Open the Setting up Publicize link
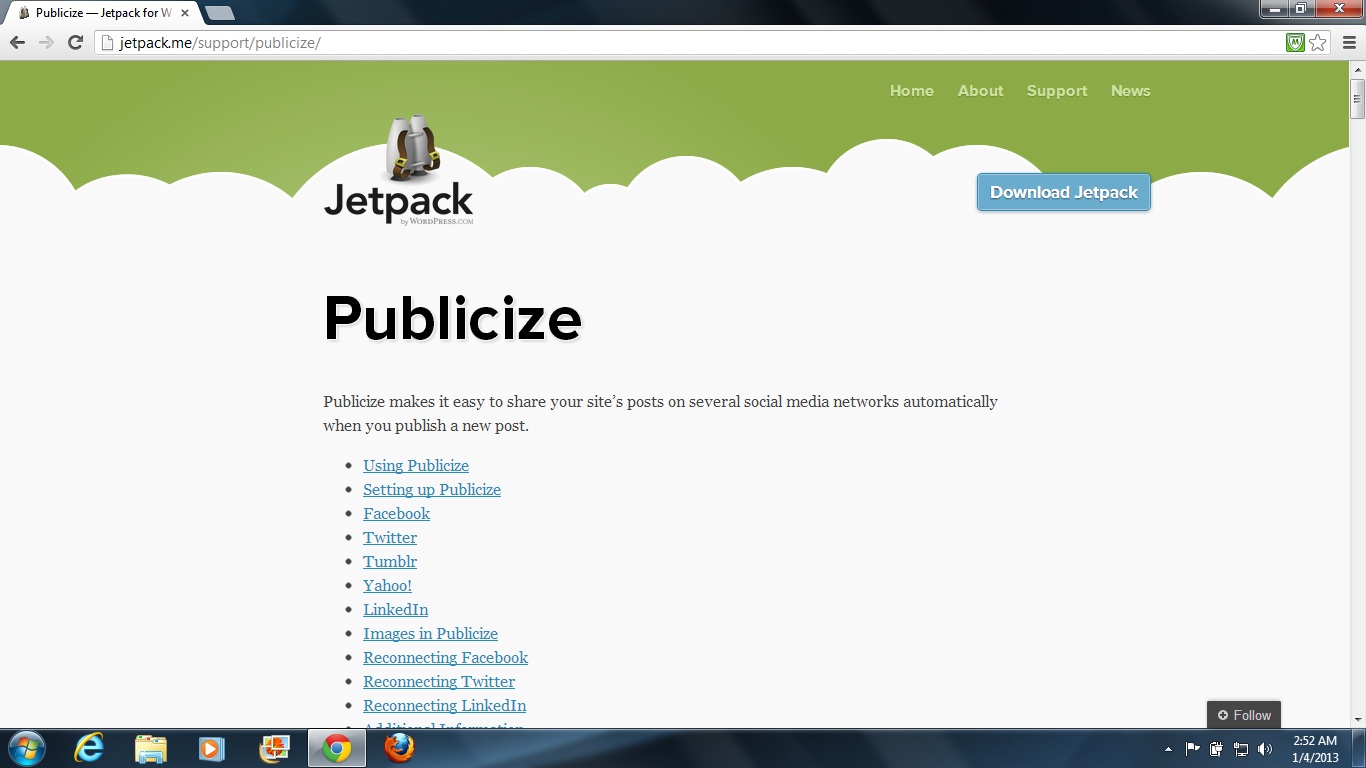 point(432,490)
